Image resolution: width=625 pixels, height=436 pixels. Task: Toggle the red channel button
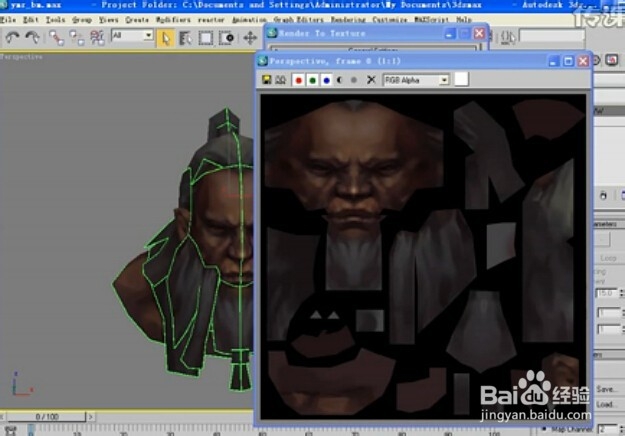pyautogui.click(x=298, y=80)
